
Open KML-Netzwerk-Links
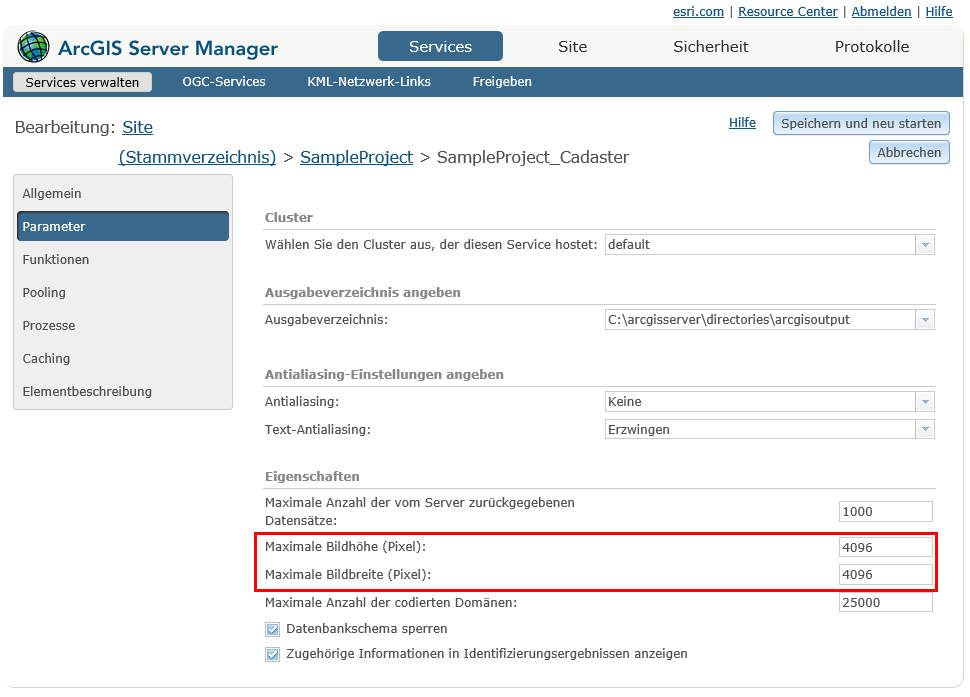click(369, 82)
